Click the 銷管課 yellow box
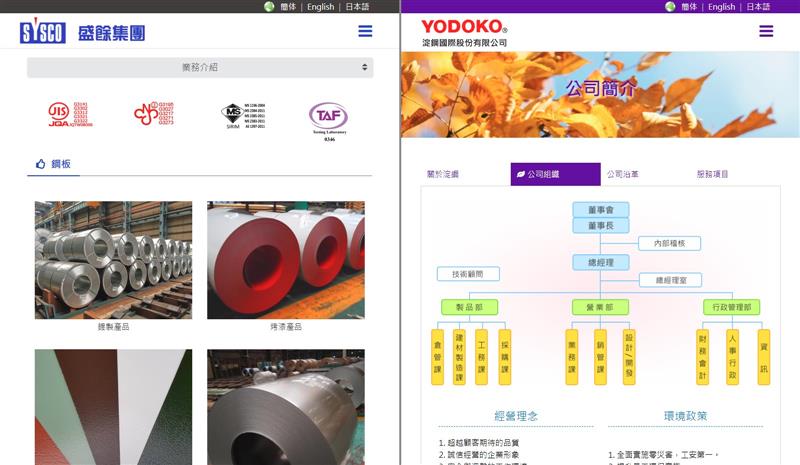This screenshot has width=800, height=465. [601, 357]
